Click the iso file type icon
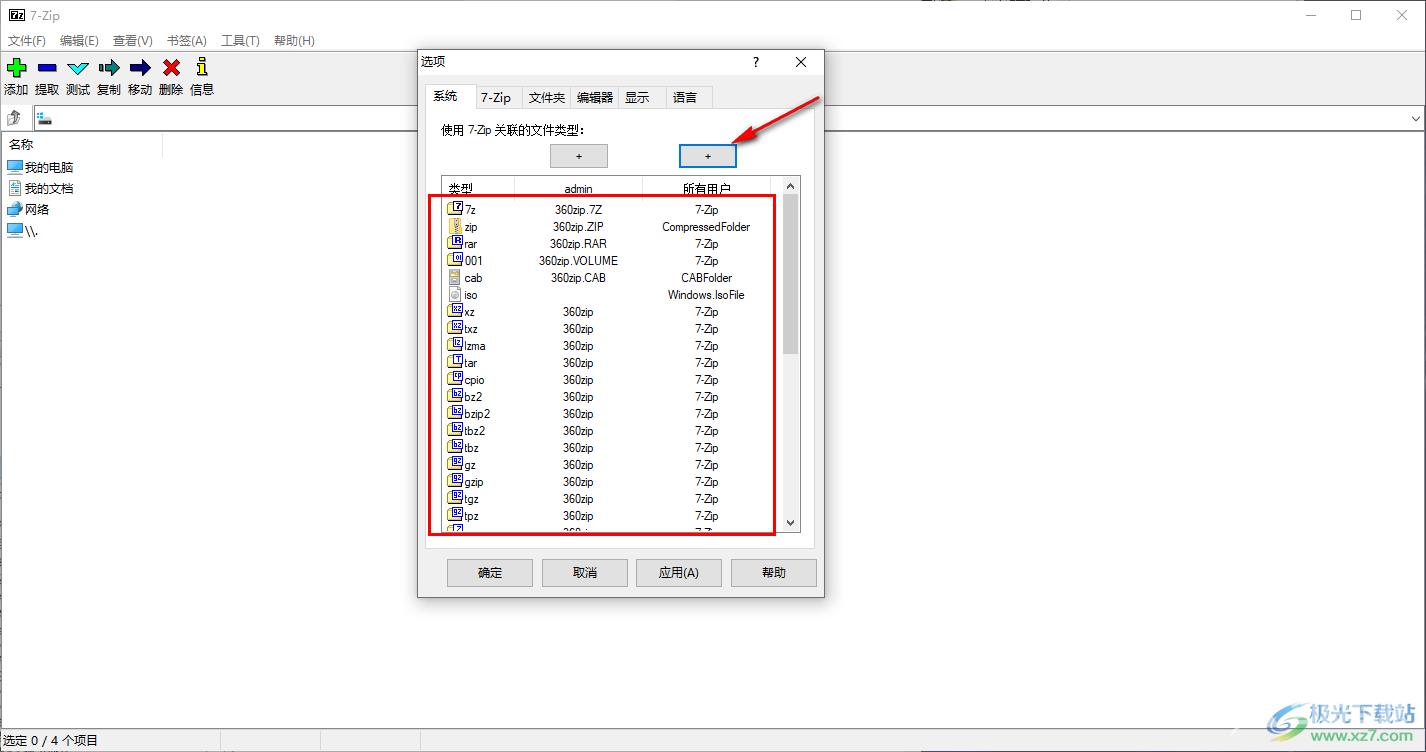 [x=456, y=294]
